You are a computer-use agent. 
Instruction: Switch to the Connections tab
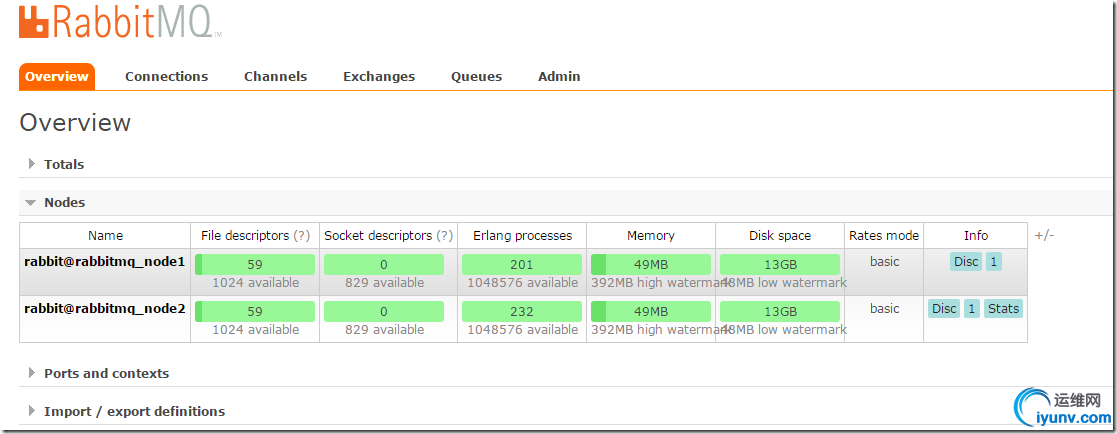(167, 76)
